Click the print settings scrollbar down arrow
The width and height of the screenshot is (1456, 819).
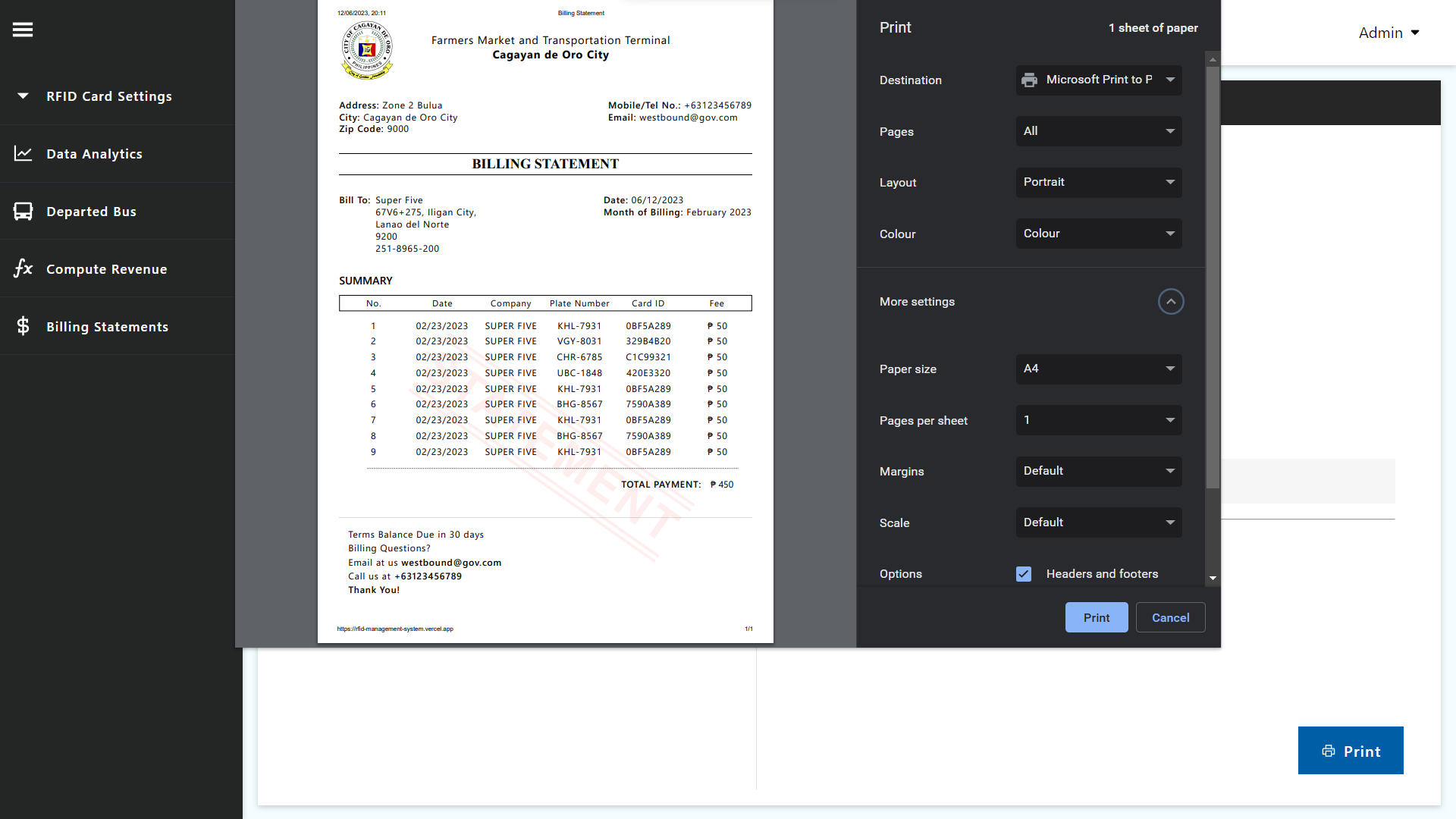point(1213,578)
